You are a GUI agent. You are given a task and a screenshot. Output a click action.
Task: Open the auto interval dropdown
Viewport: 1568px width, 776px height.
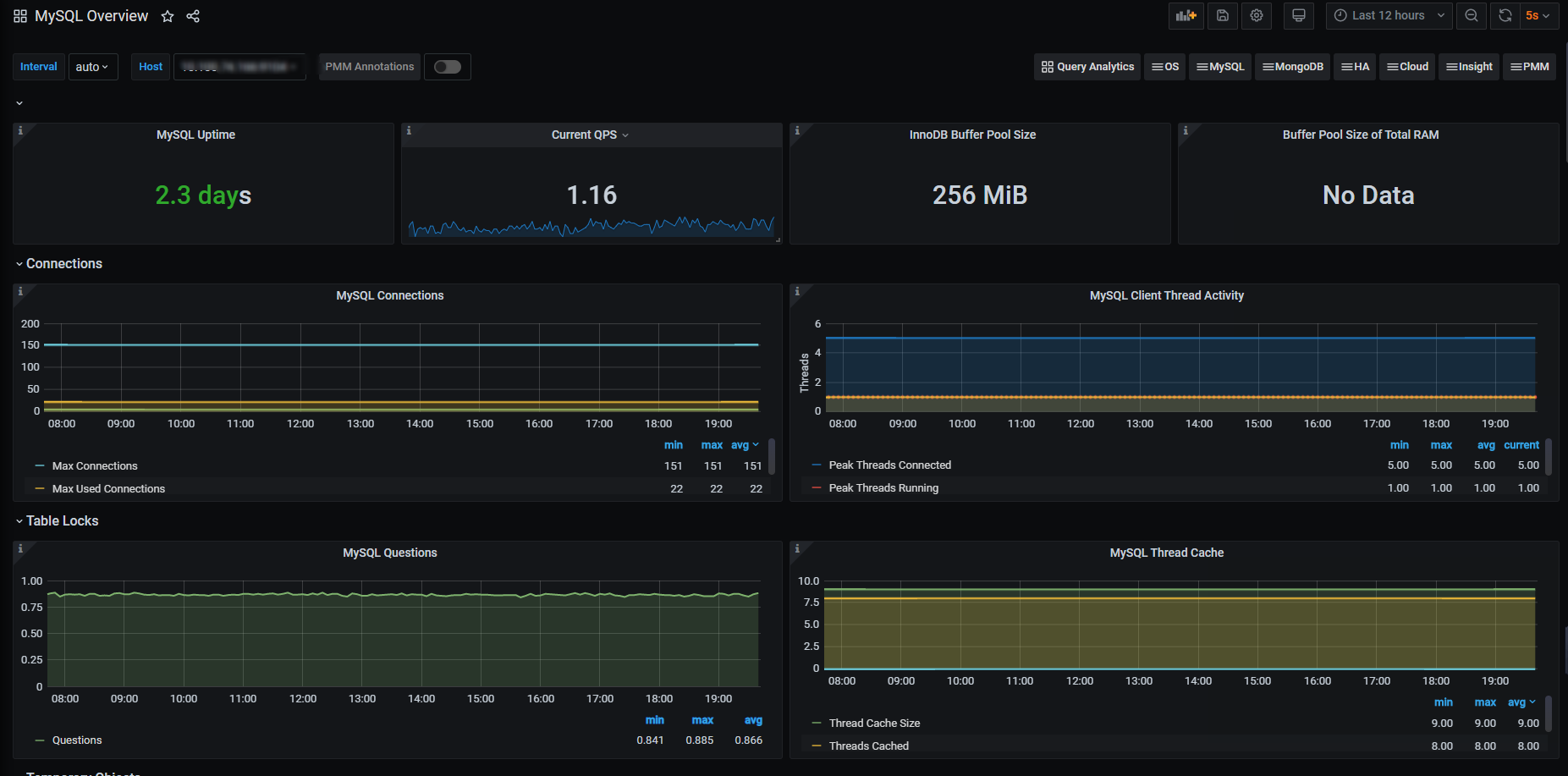pos(92,67)
